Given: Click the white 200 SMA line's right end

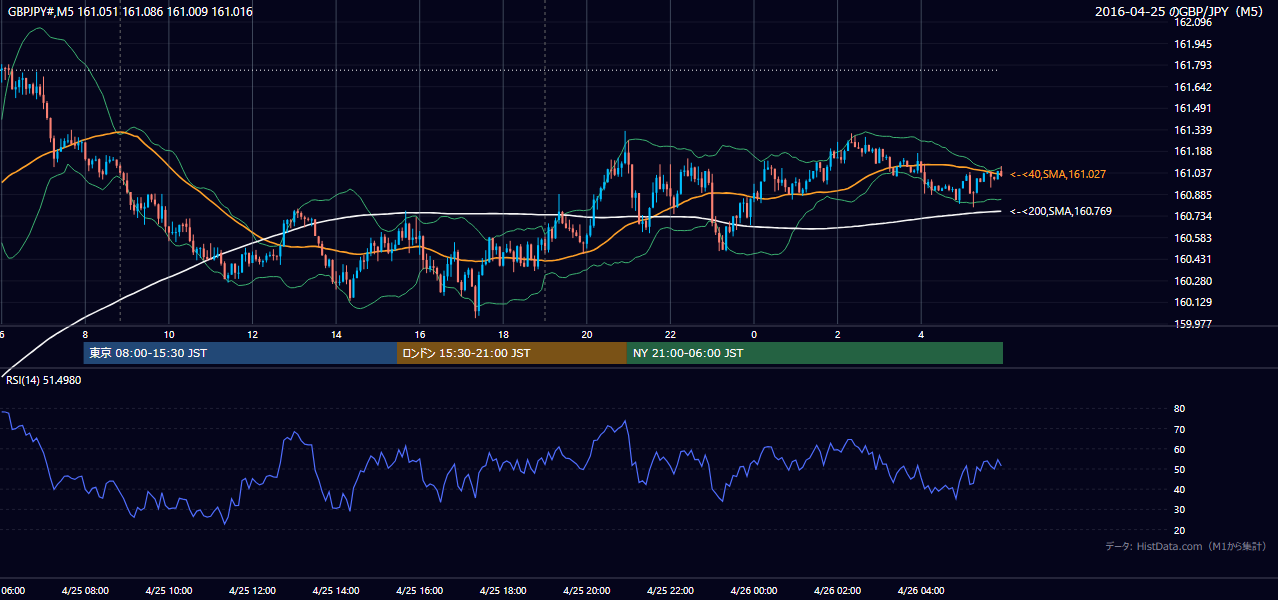Looking at the screenshot, I should tap(1000, 211).
